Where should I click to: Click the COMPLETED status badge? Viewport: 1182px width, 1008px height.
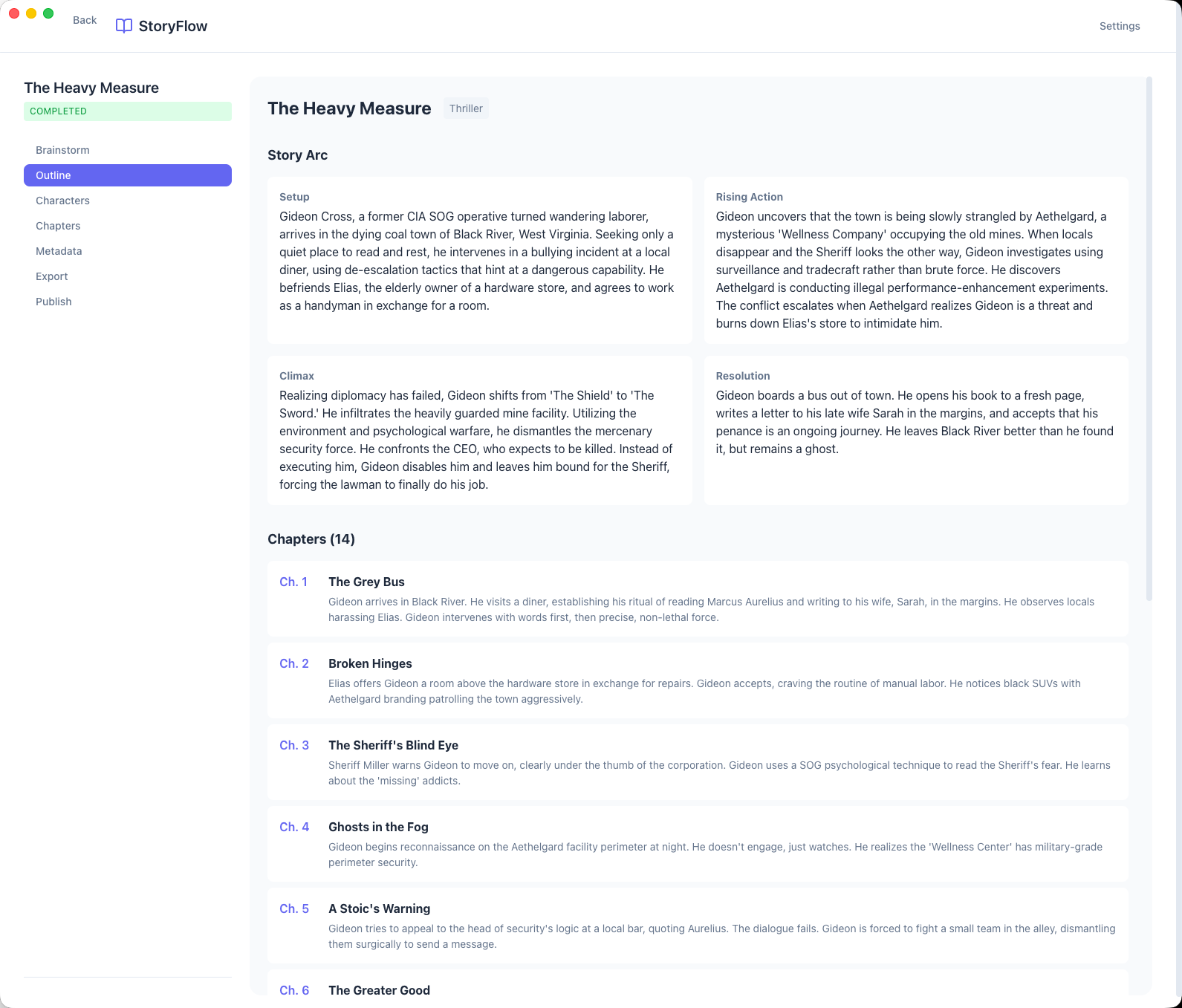[128, 111]
